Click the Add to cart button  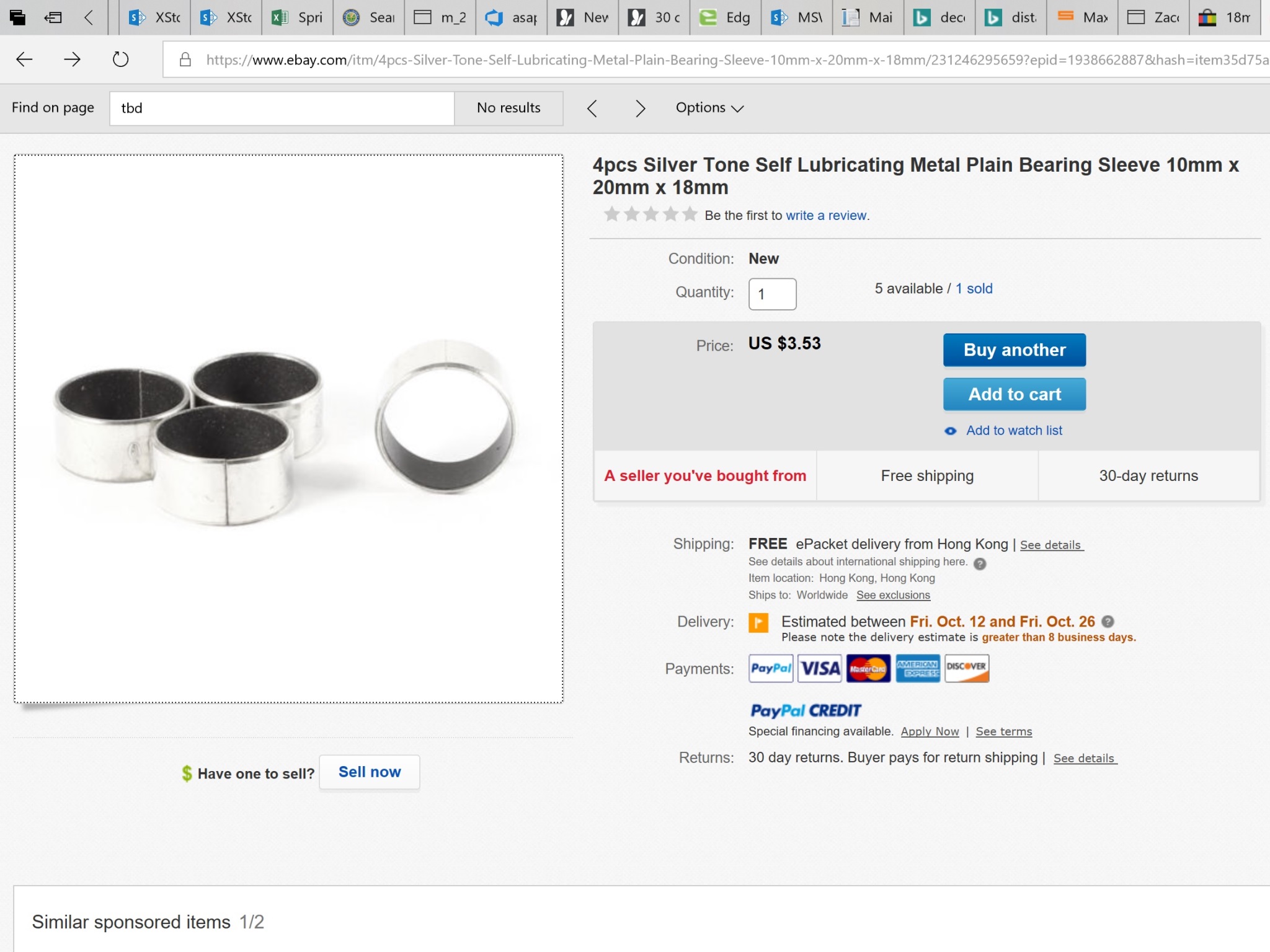pos(1015,394)
